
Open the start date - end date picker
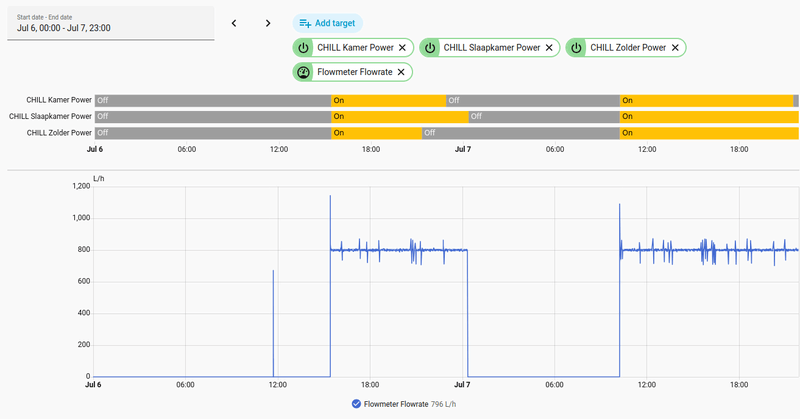111,23
